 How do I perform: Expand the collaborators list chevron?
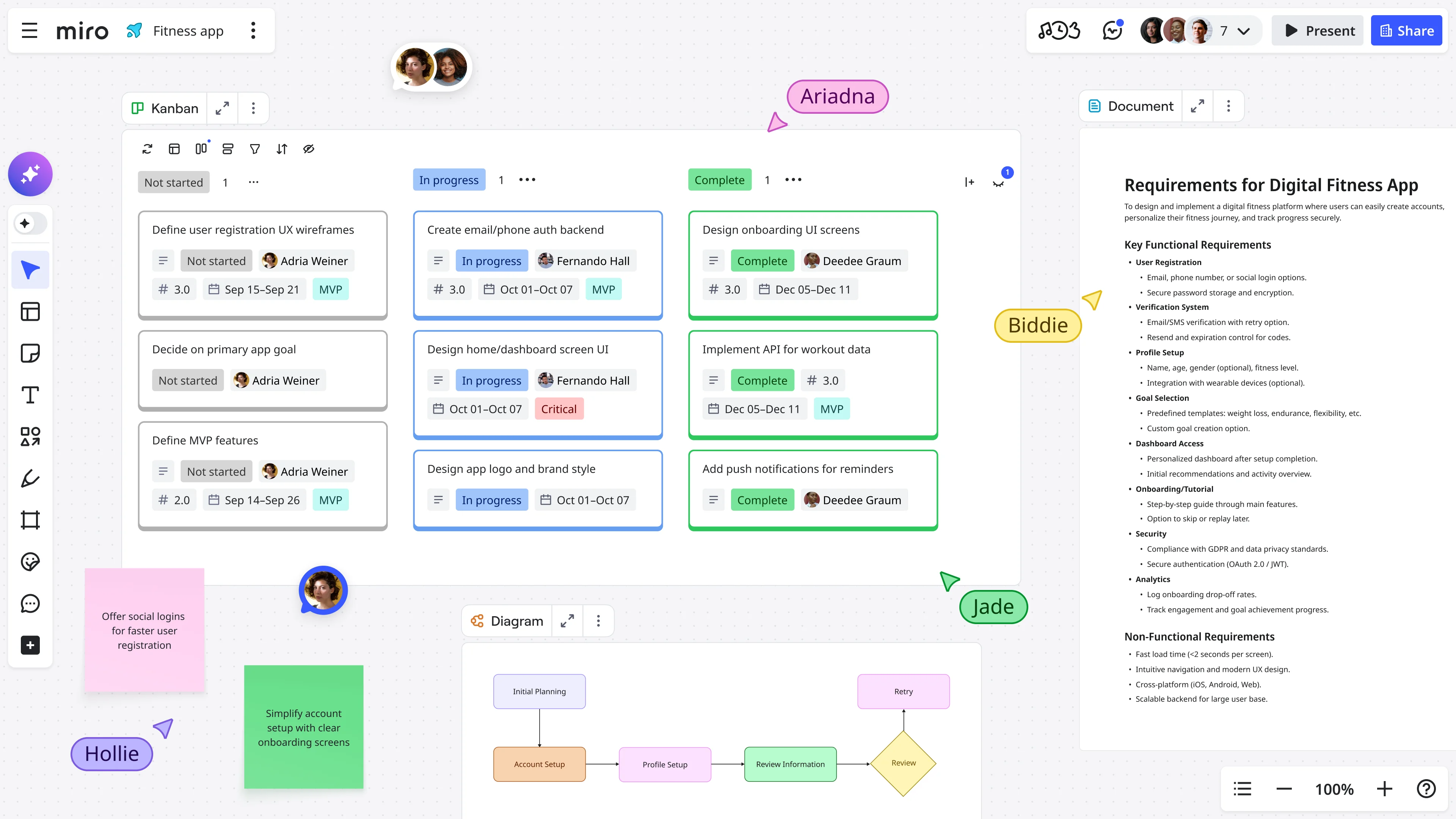click(x=1244, y=31)
